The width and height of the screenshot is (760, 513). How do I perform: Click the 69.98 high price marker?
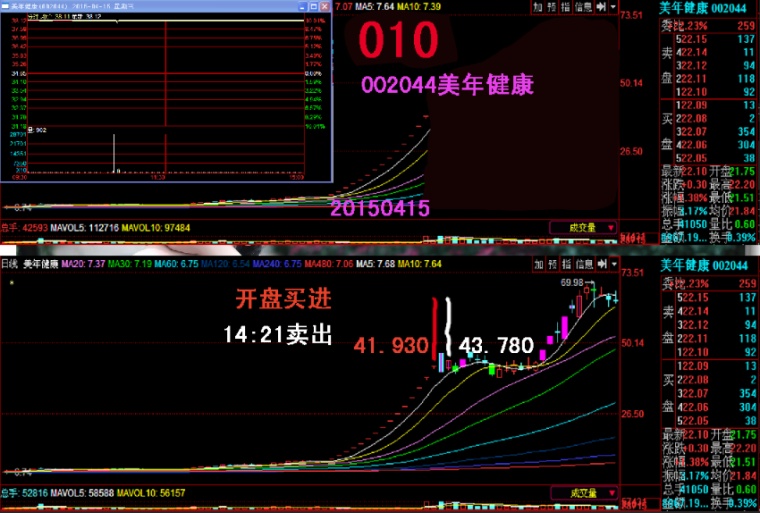(572, 282)
